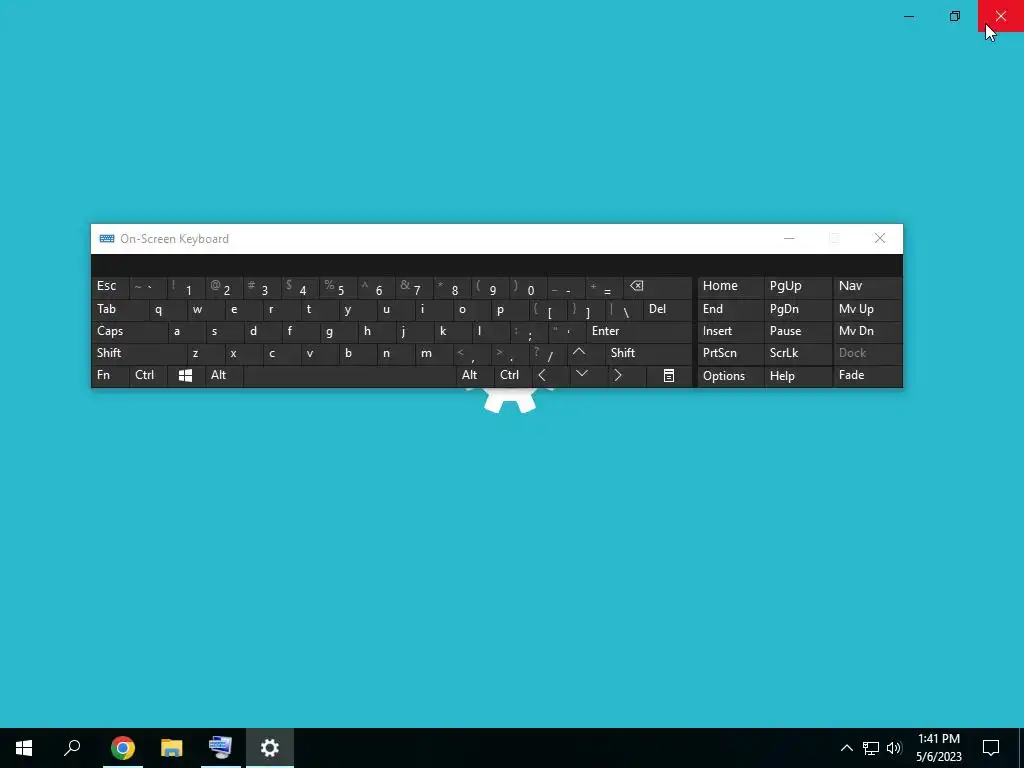Open Chrome from the taskbar
This screenshot has width=1024, height=768.
[123, 748]
